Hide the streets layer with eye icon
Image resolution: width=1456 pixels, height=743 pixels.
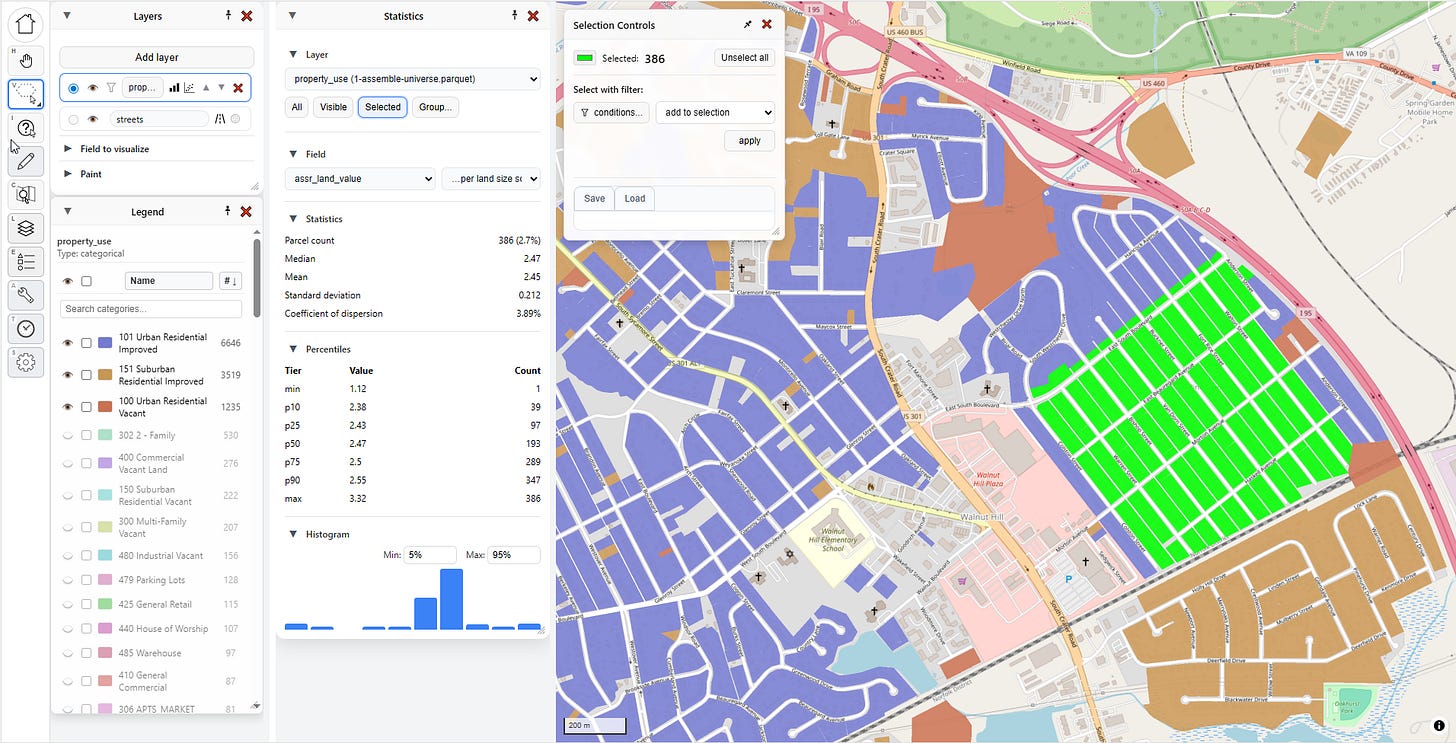pyautogui.click(x=92, y=119)
